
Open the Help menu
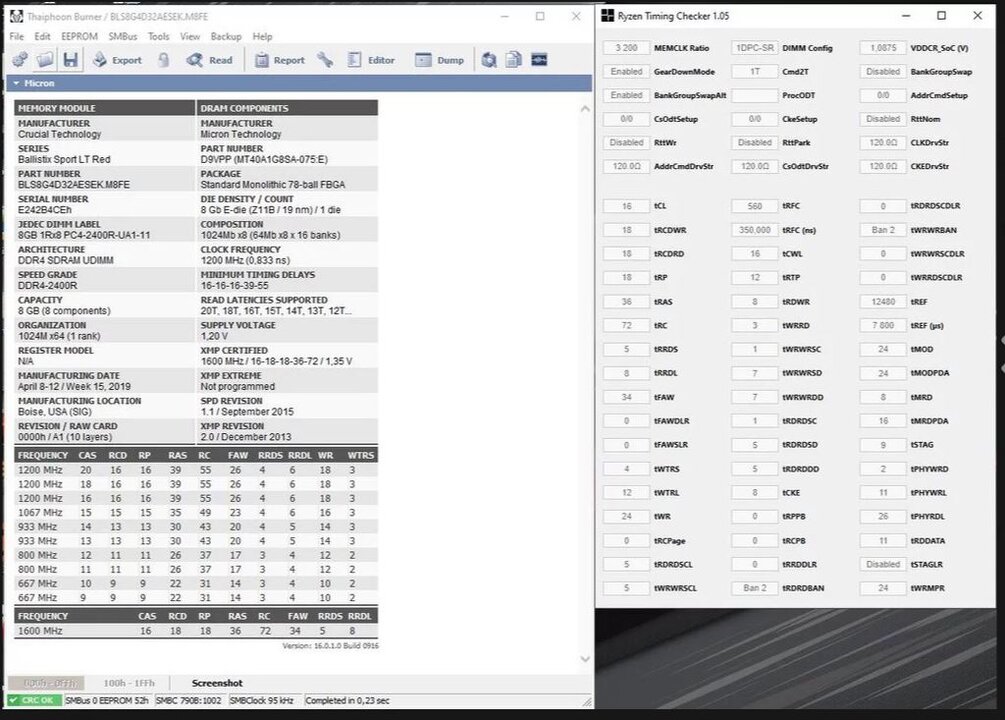pos(262,37)
